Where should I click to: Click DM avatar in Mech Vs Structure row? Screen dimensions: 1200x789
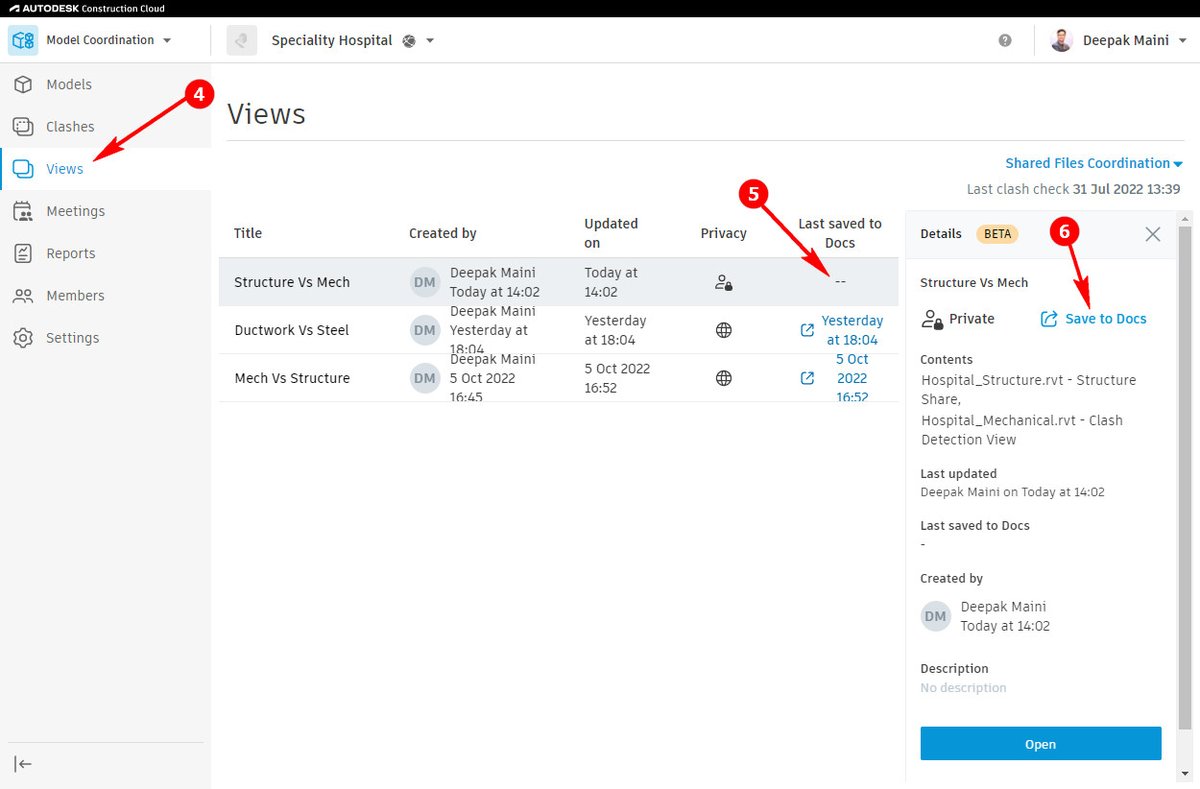425,378
